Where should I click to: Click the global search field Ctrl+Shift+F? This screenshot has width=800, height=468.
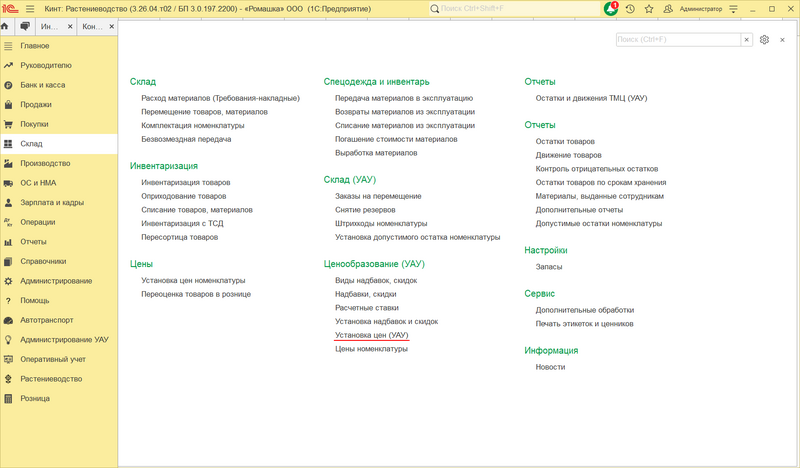514,9
